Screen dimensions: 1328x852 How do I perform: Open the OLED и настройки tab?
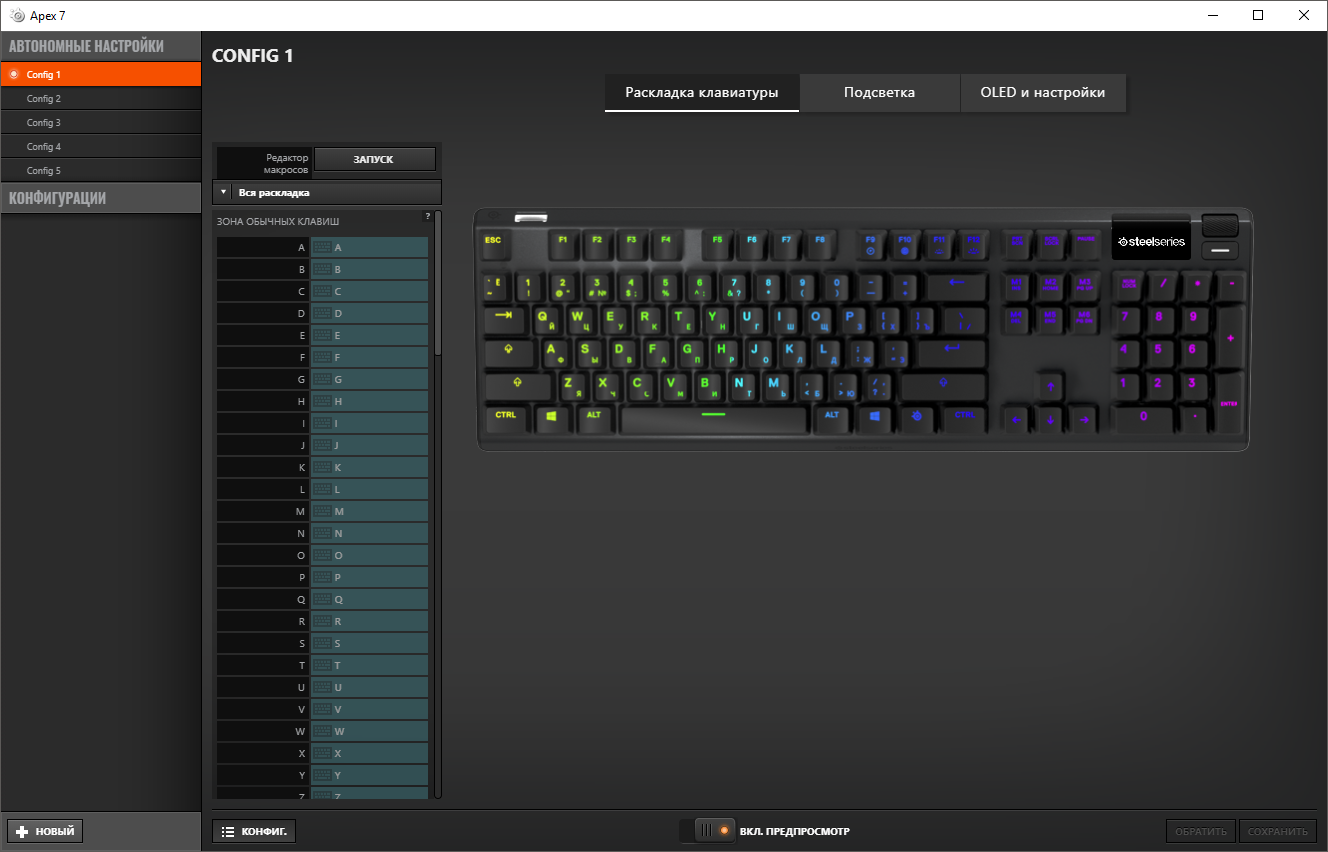pyautogui.click(x=1042, y=92)
